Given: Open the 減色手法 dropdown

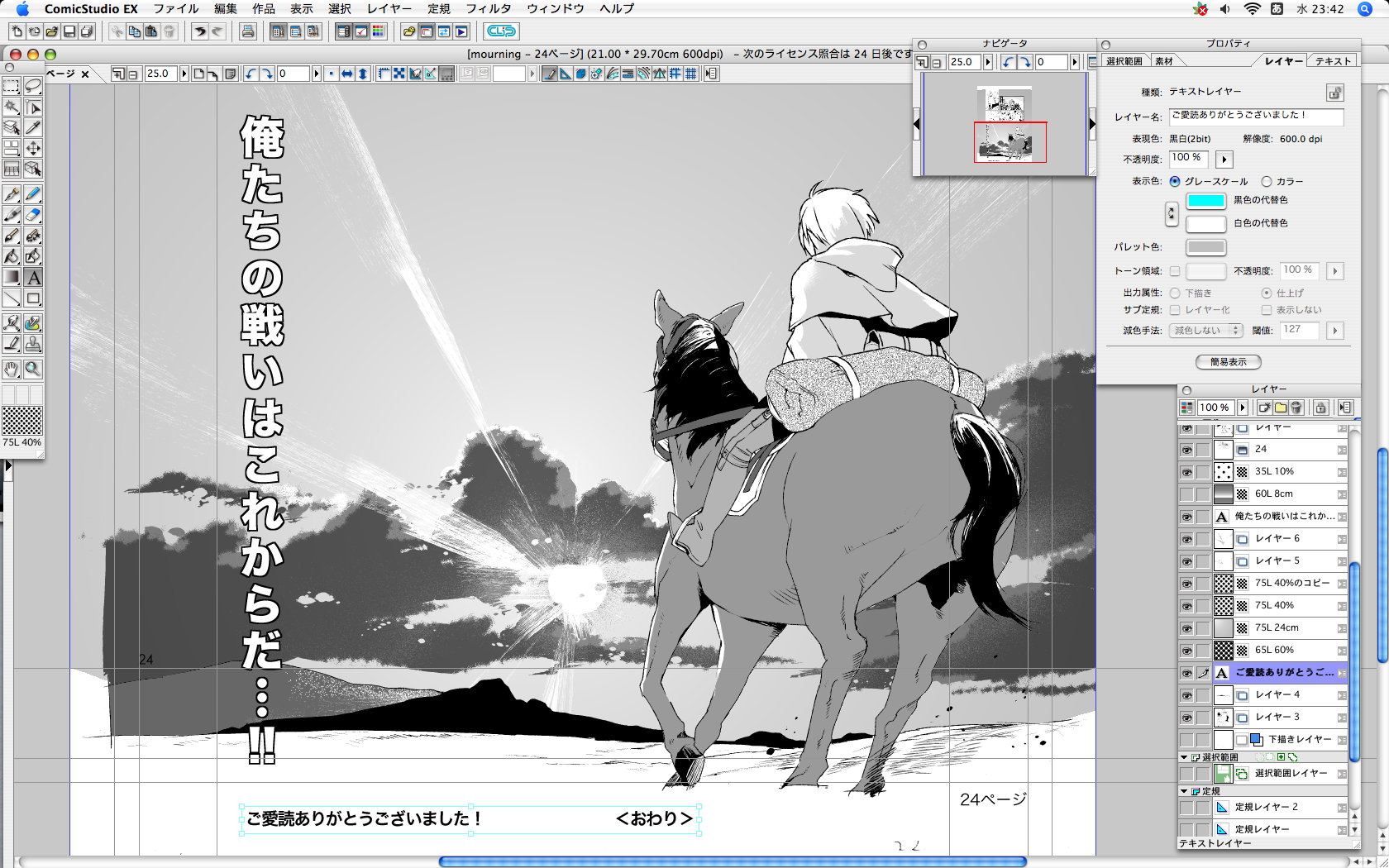Looking at the screenshot, I should [1206, 331].
